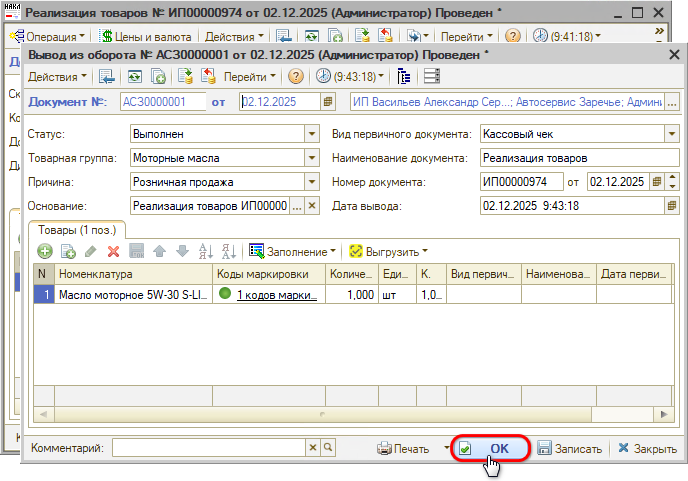
Task: Click the Записать button
Action: coord(570,449)
